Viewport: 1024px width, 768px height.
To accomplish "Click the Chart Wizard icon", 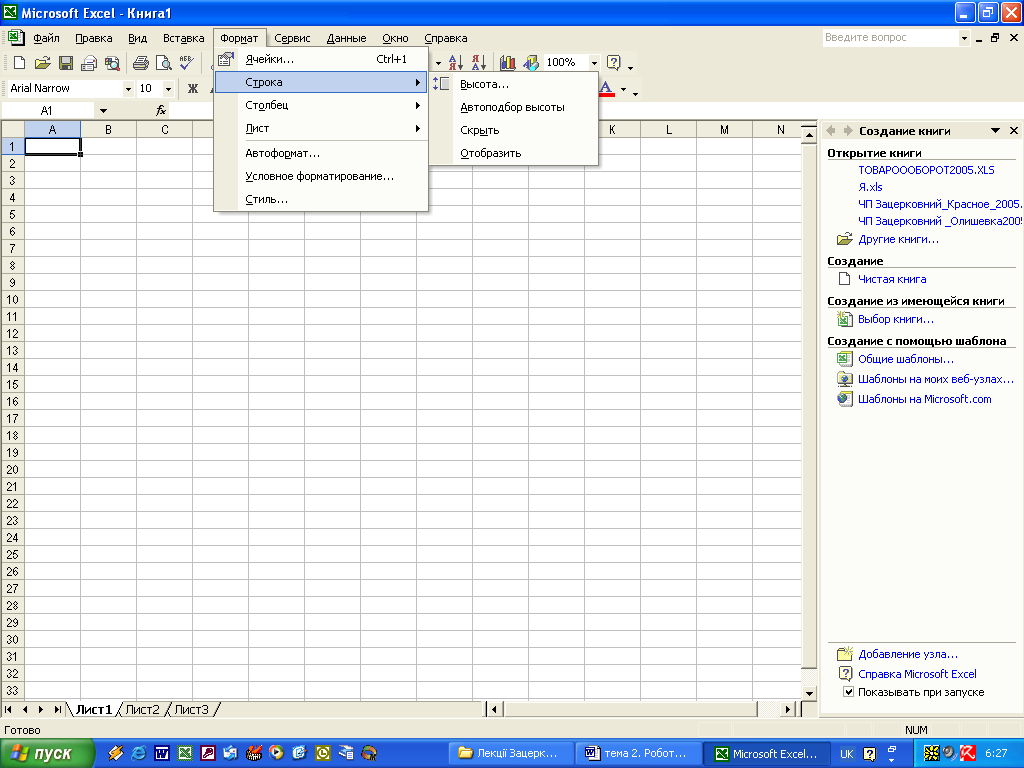I will [x=507, y=63].
